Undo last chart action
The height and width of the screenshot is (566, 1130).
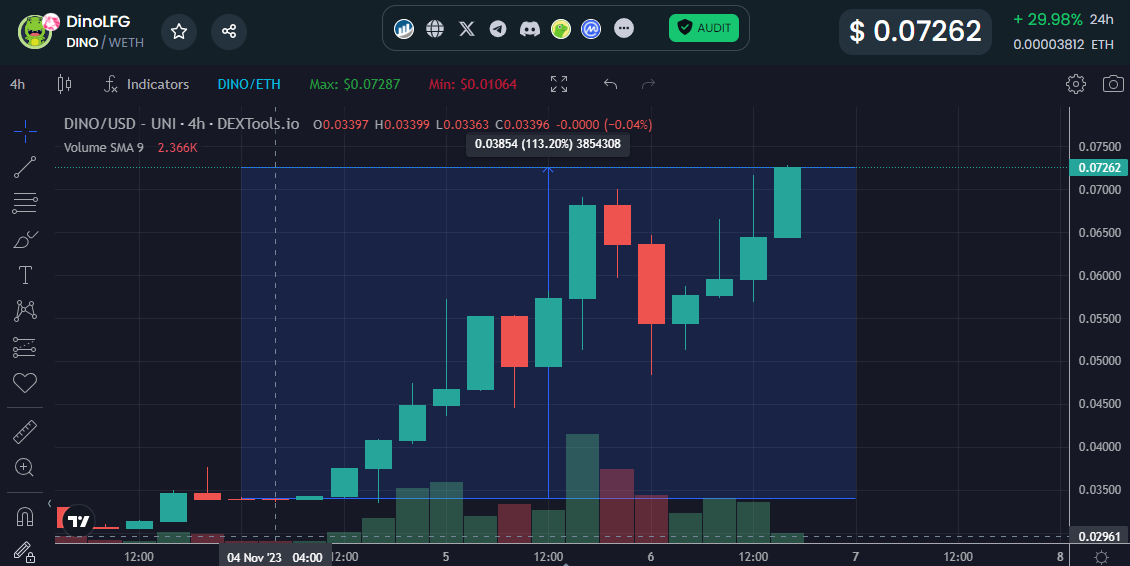610,84
